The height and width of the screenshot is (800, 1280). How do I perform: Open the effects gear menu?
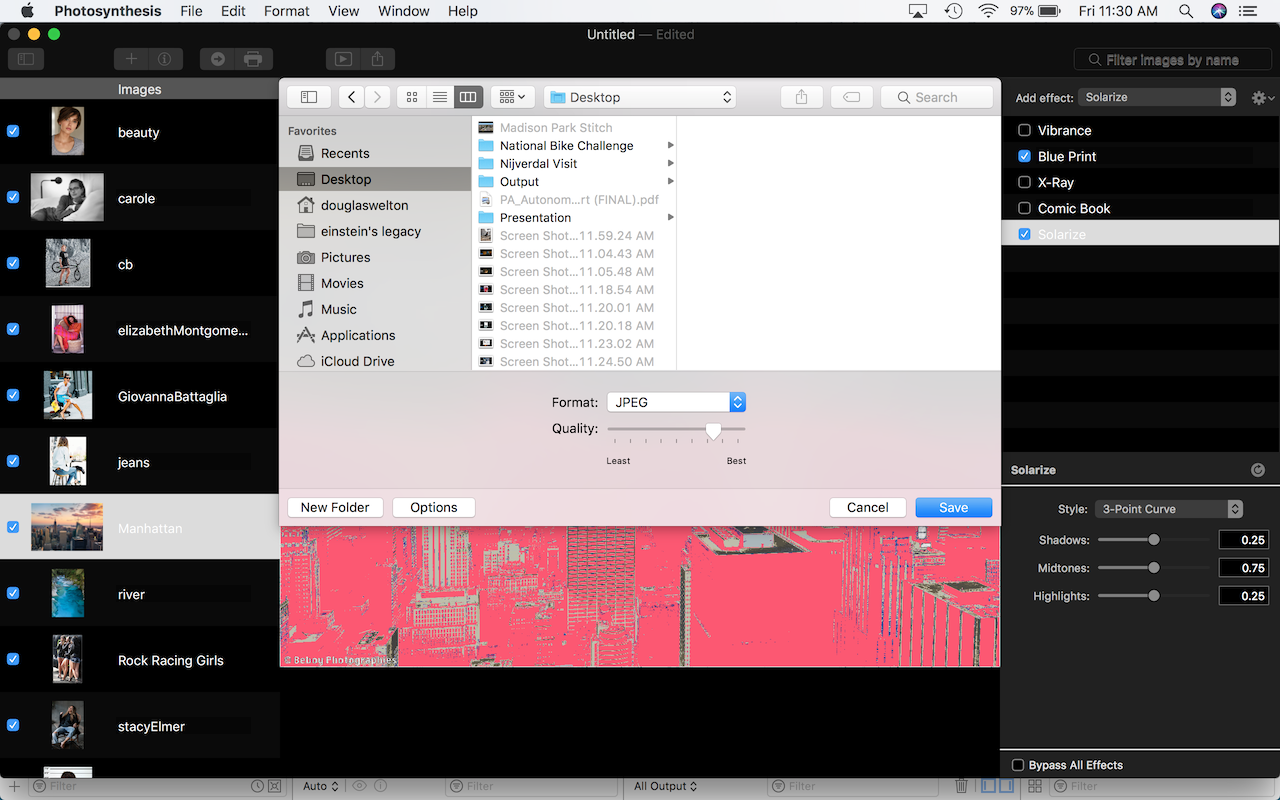(1263, 98)
